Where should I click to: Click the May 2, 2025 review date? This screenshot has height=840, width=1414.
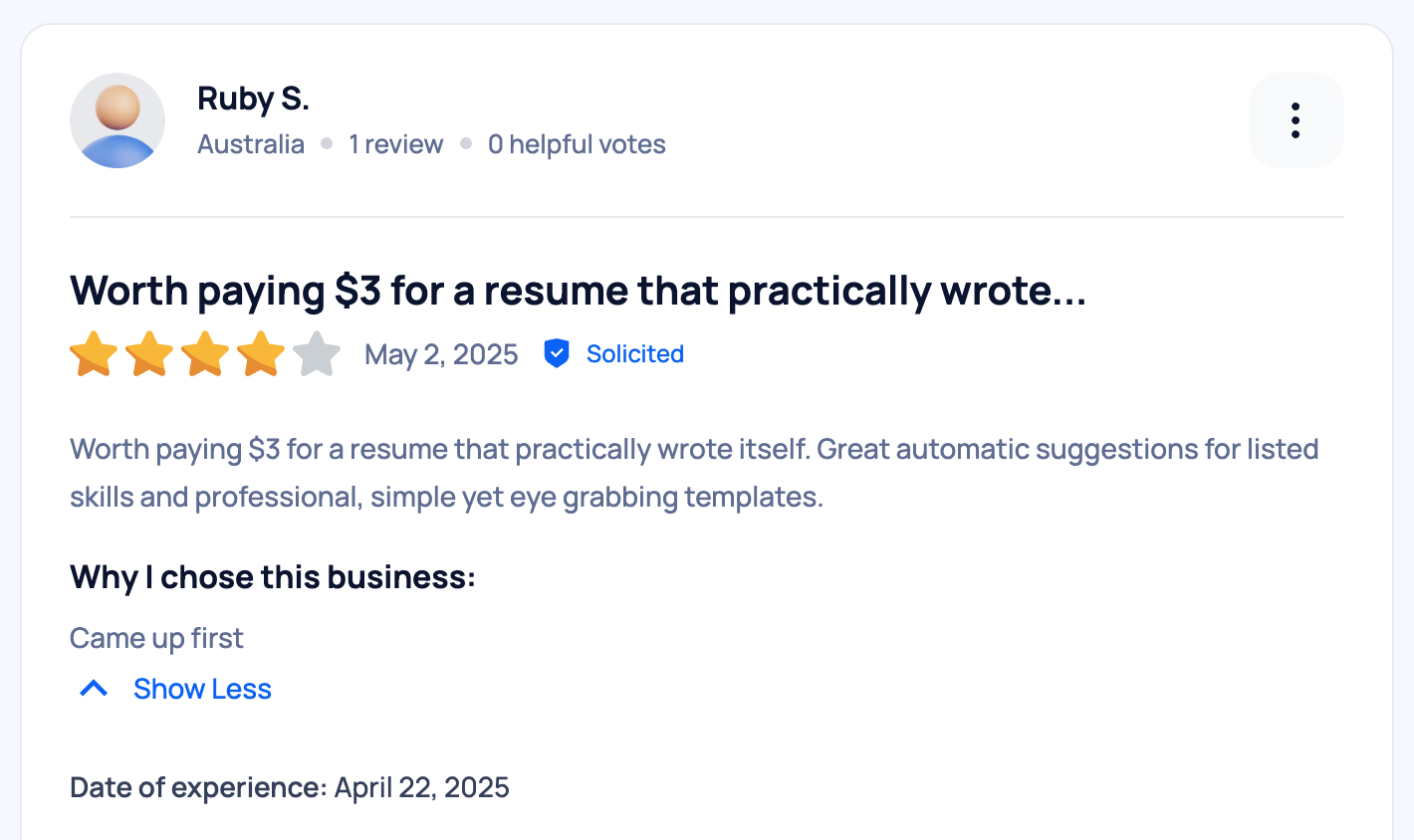click(x=441, y=353)
